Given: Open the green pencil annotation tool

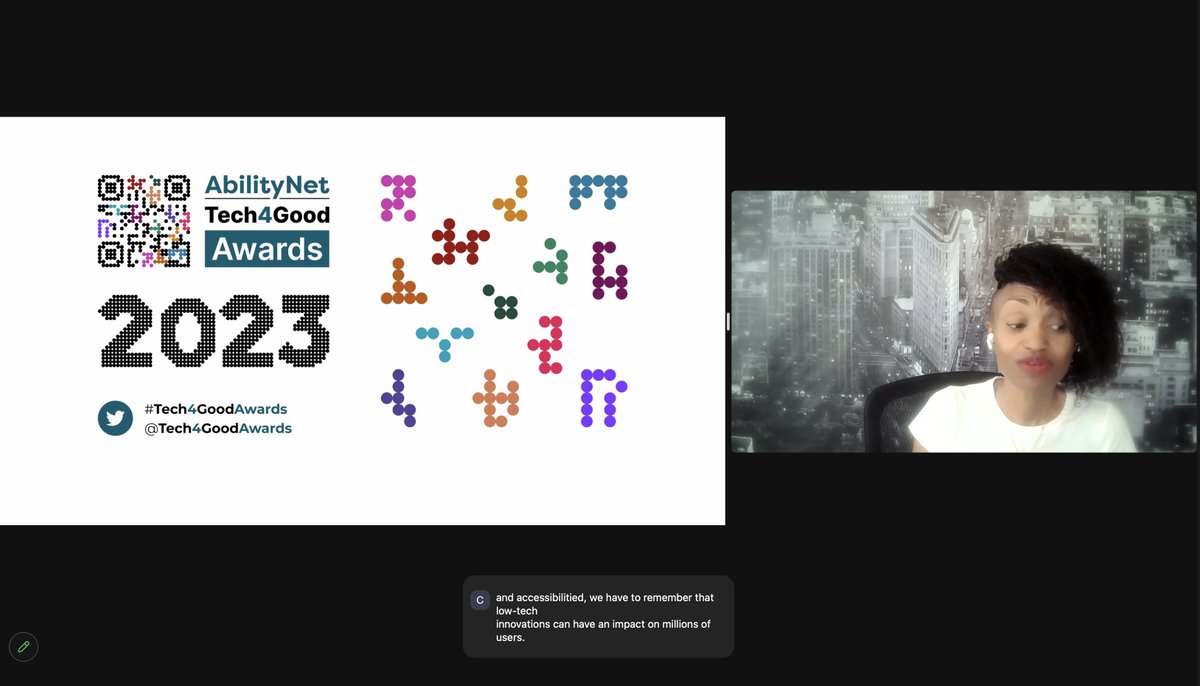Looking at the screenshot, I should coord(23,647).
